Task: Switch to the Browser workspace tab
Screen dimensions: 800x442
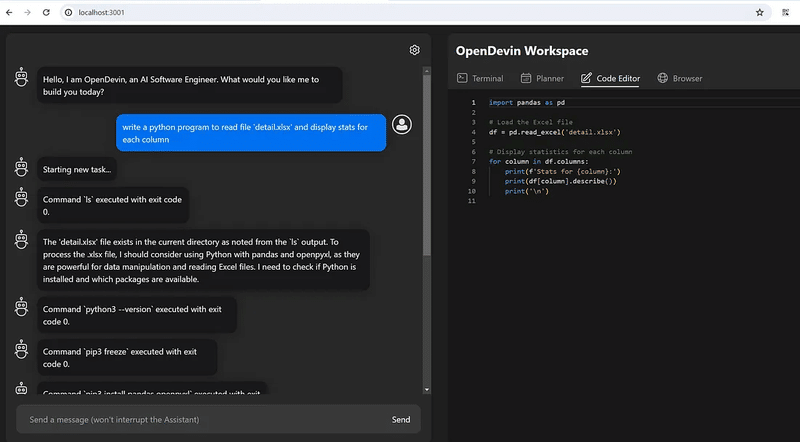Action: [680, 78]
